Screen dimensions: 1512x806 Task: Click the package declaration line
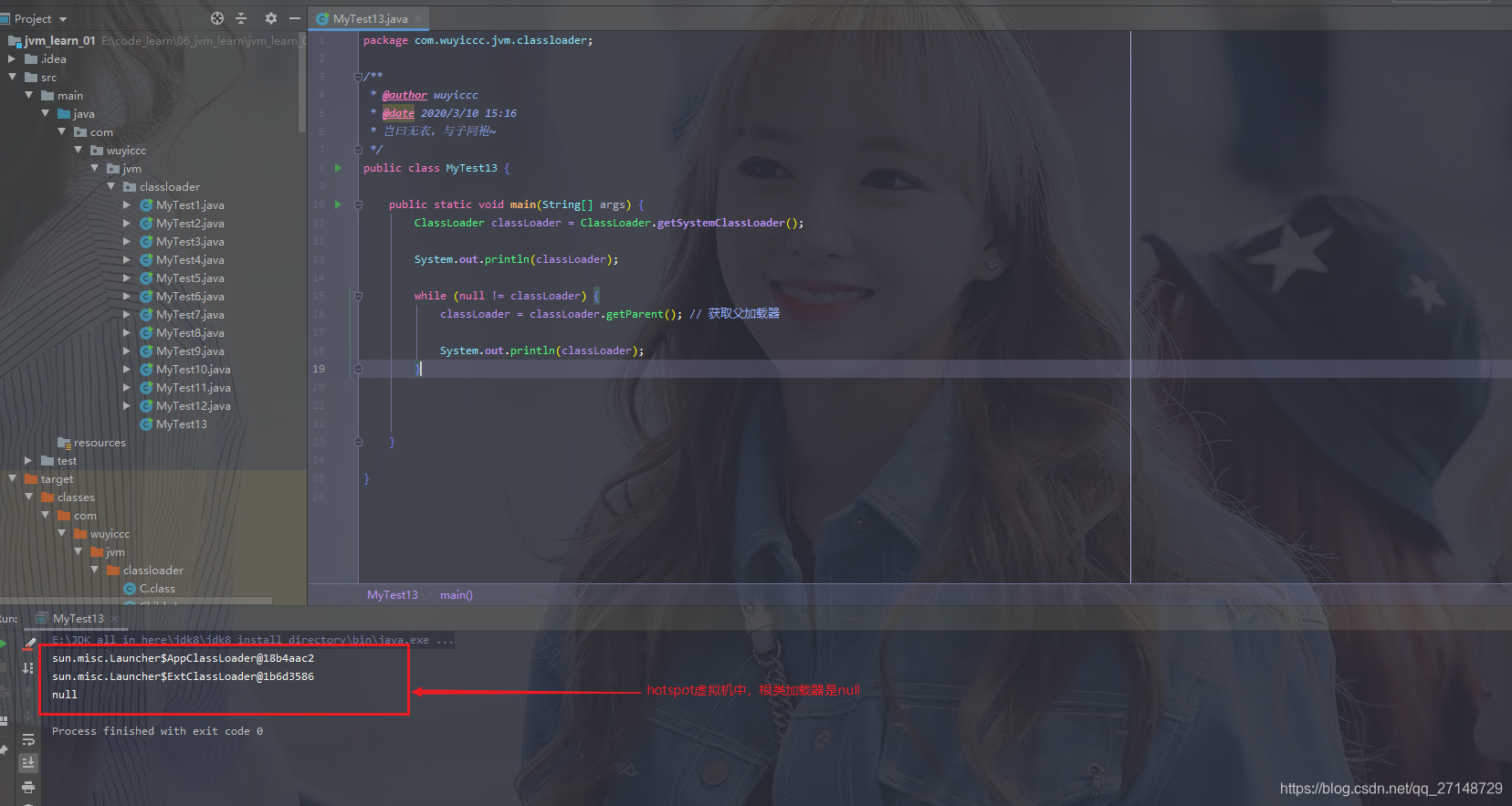pos(478,40)
